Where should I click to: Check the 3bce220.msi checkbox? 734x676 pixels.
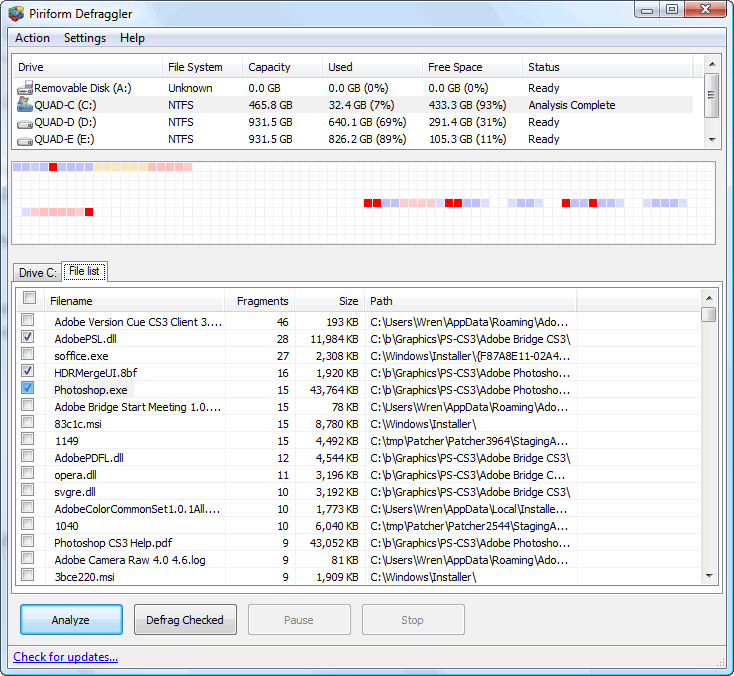pyautogui.click(x=28, y=574)
